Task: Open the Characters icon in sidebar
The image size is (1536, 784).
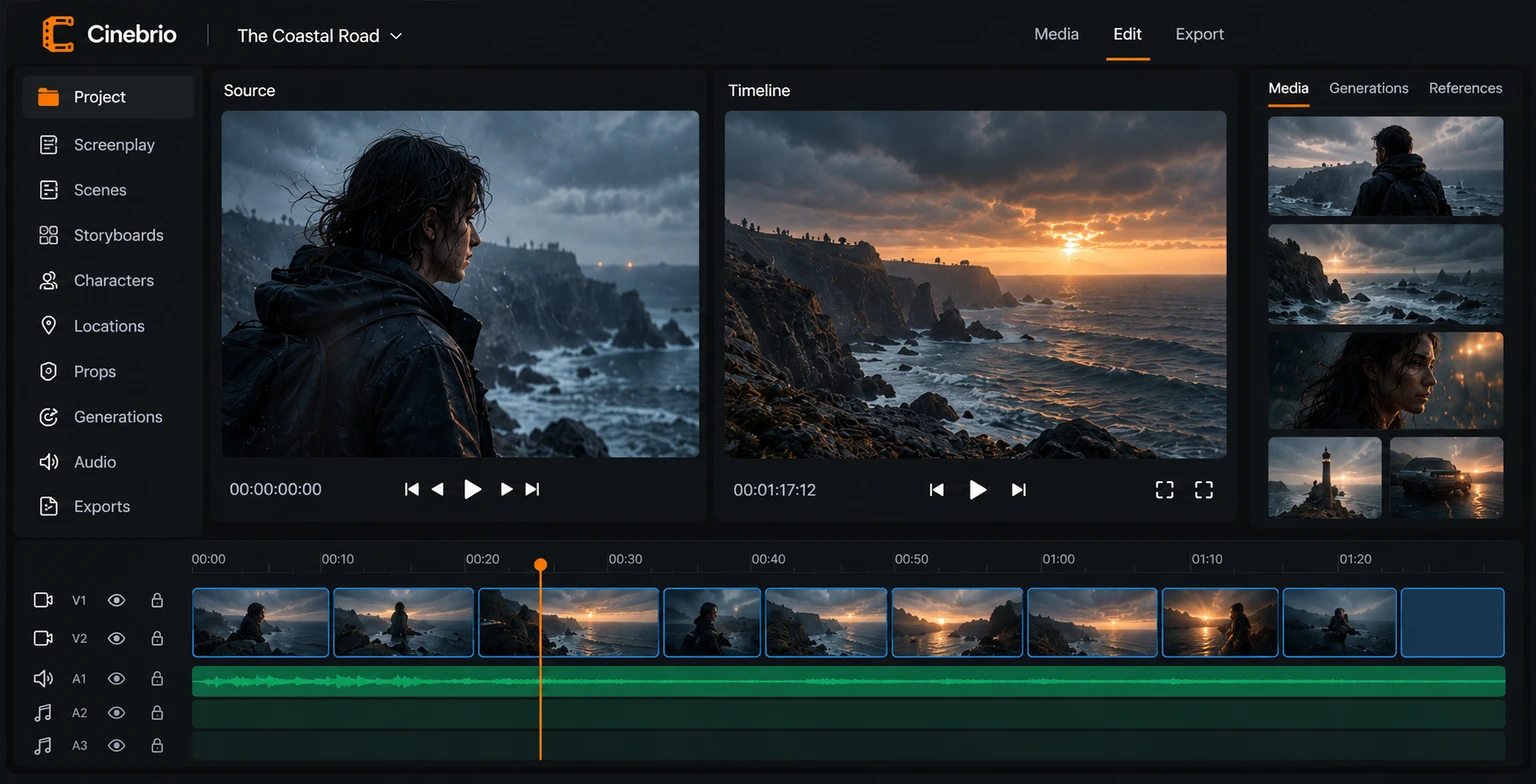Action: pyautogui.click(x=48, y=281)
